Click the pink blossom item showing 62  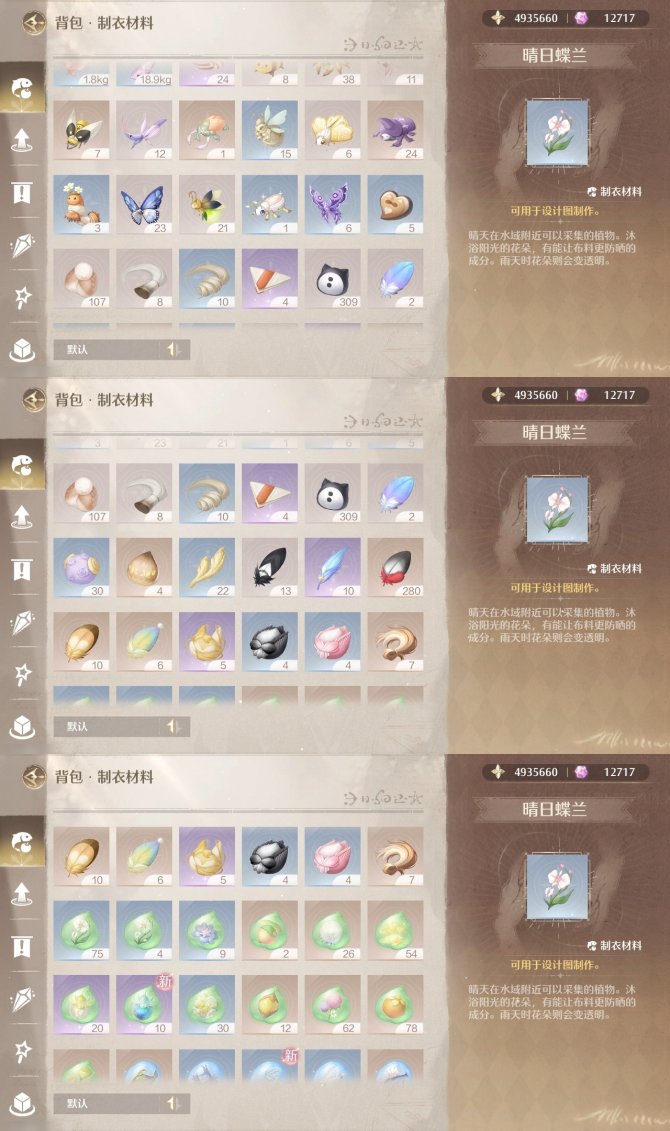(x=332, y=1005)
